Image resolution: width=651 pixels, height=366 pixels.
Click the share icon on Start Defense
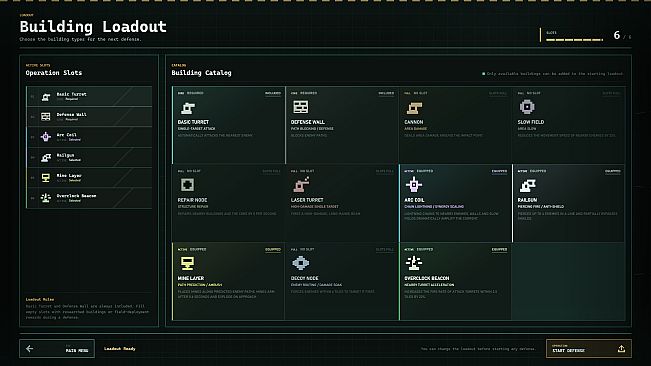pos(621,349)
